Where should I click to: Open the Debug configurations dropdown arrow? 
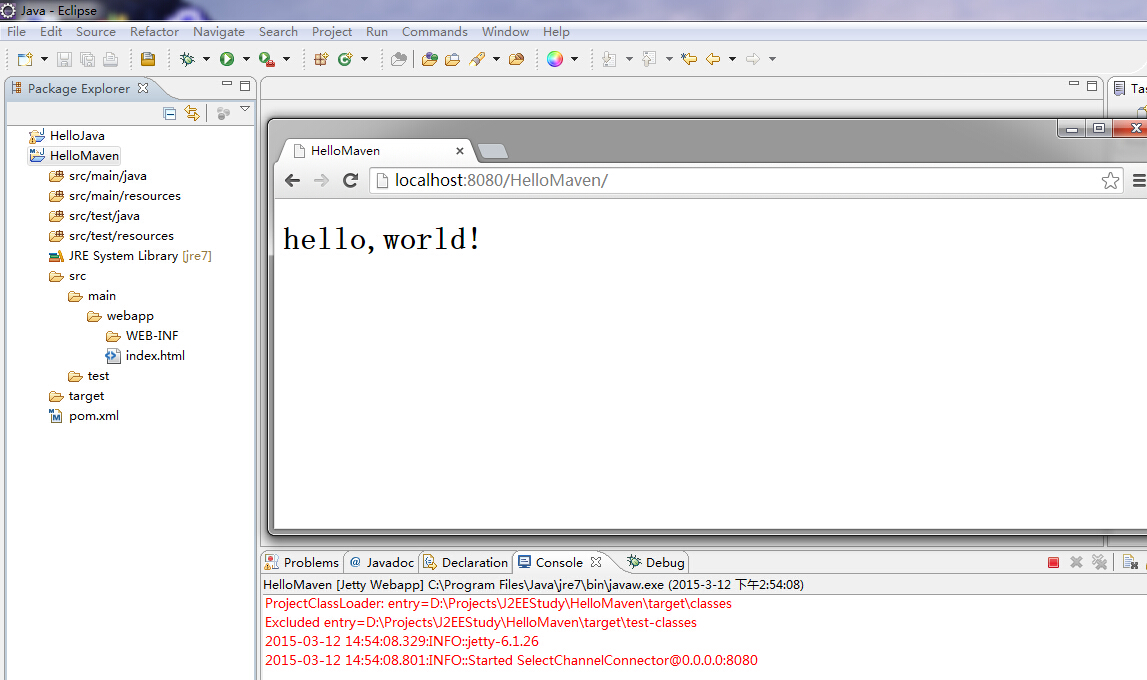click(x=206, y=59)
